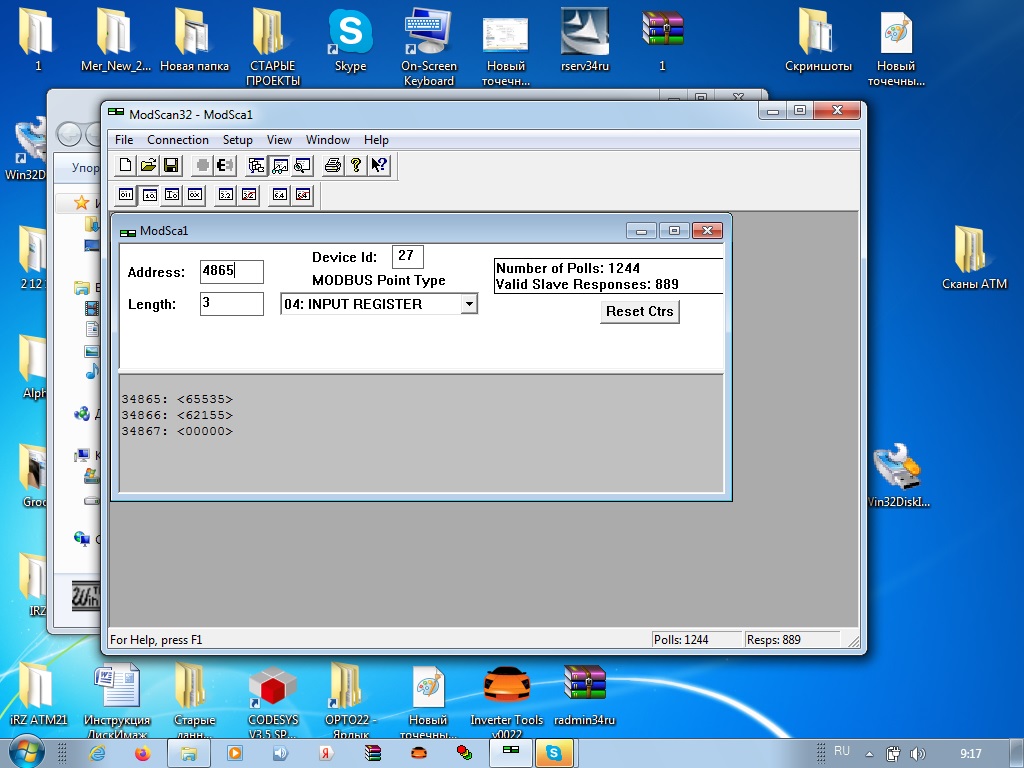Activate the context help arrow icon
1024x768 pixels.
tap(379, 165)
